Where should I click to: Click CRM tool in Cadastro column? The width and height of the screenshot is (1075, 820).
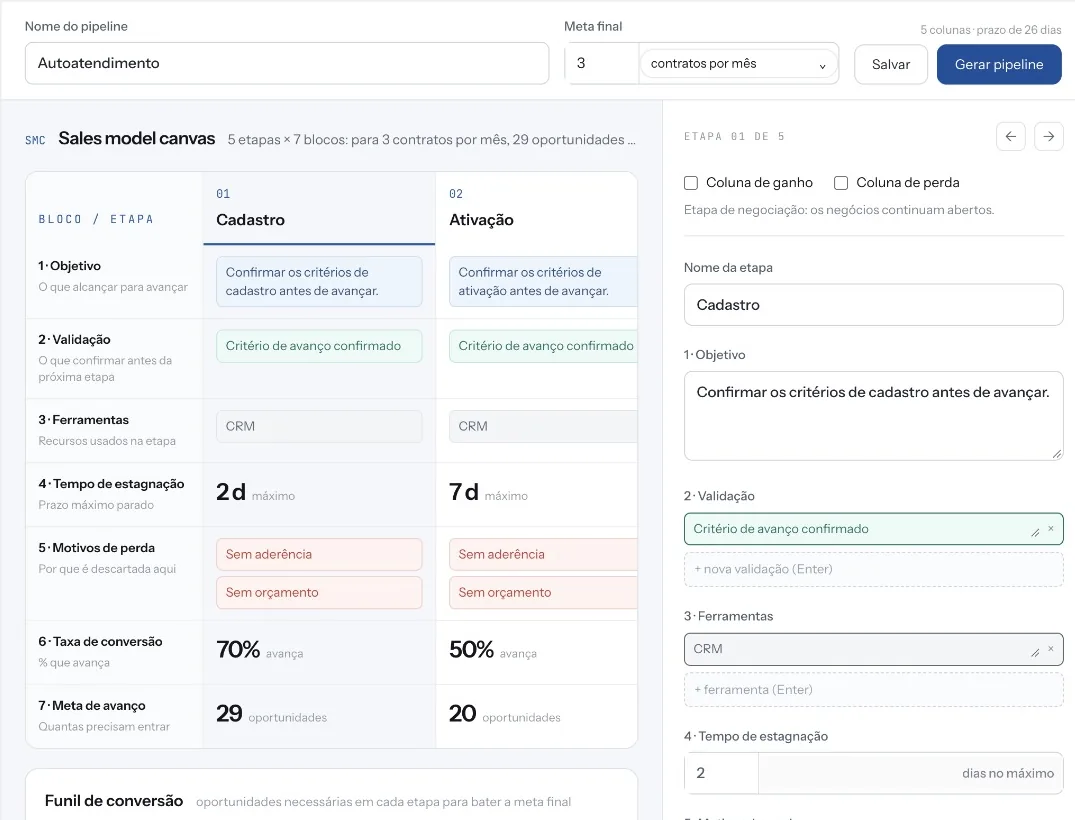319,426
